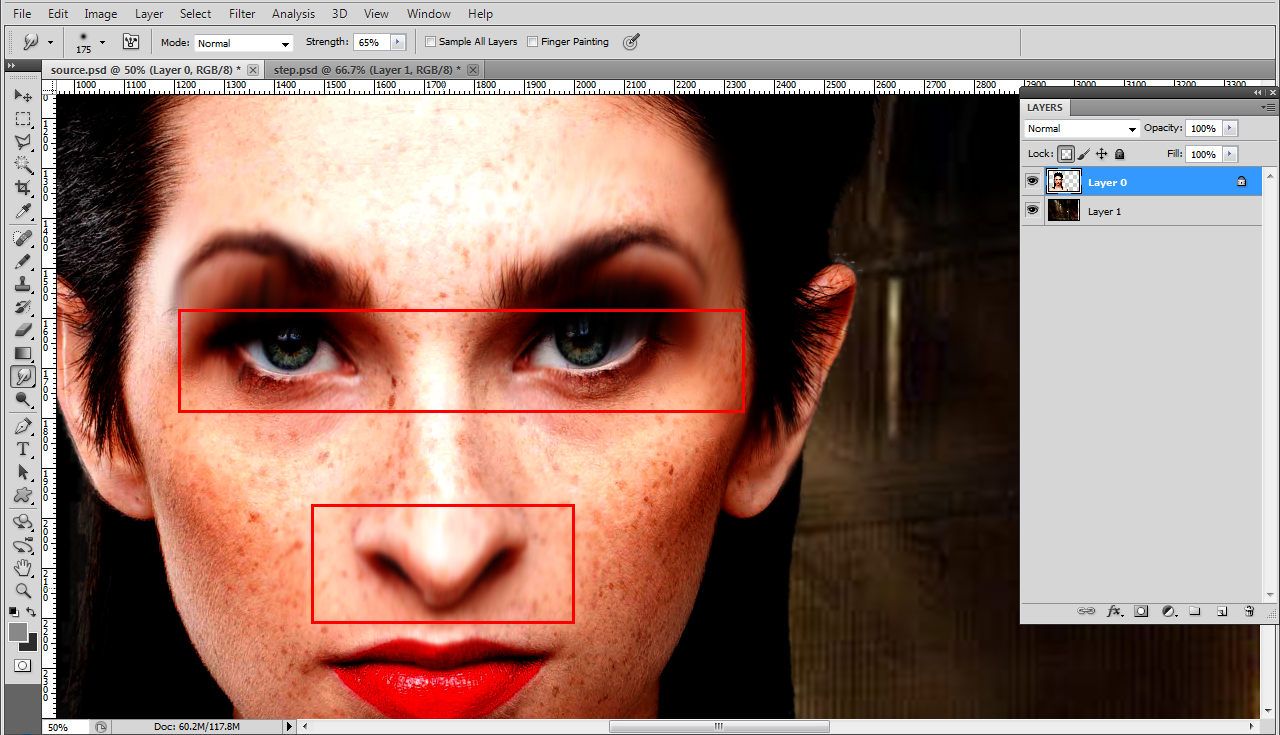Viewport: 1280px width, 735px height.
Task: Enable Finger Painting checkbox
Action: [532, 42]
